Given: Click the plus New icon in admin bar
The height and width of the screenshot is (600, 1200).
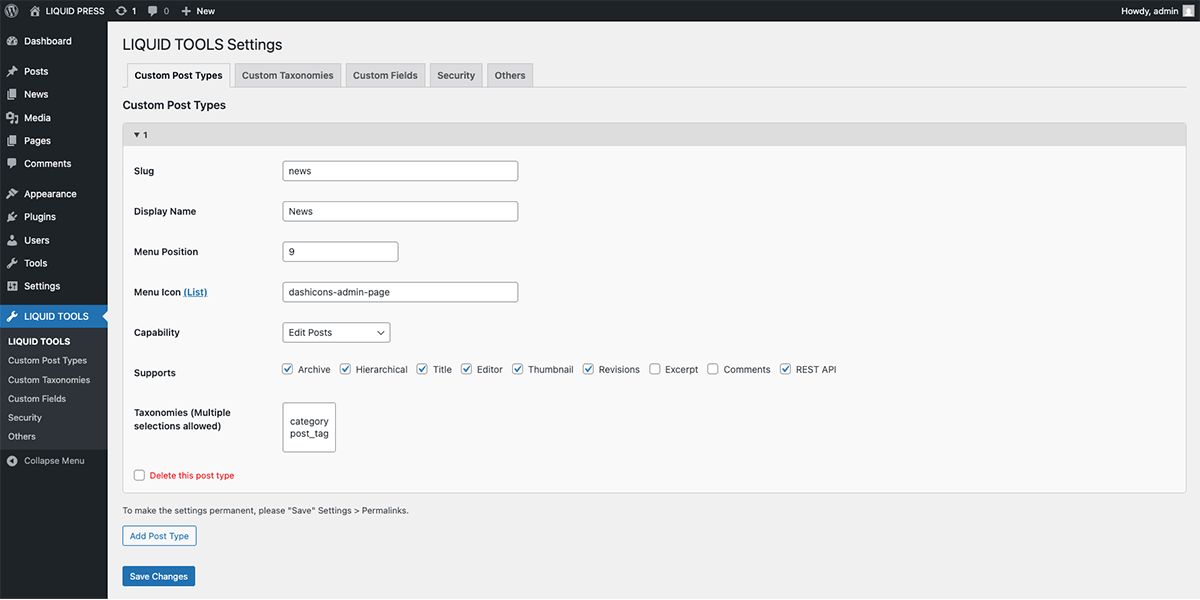Looking at the screenshot, I should pos(186,11).
